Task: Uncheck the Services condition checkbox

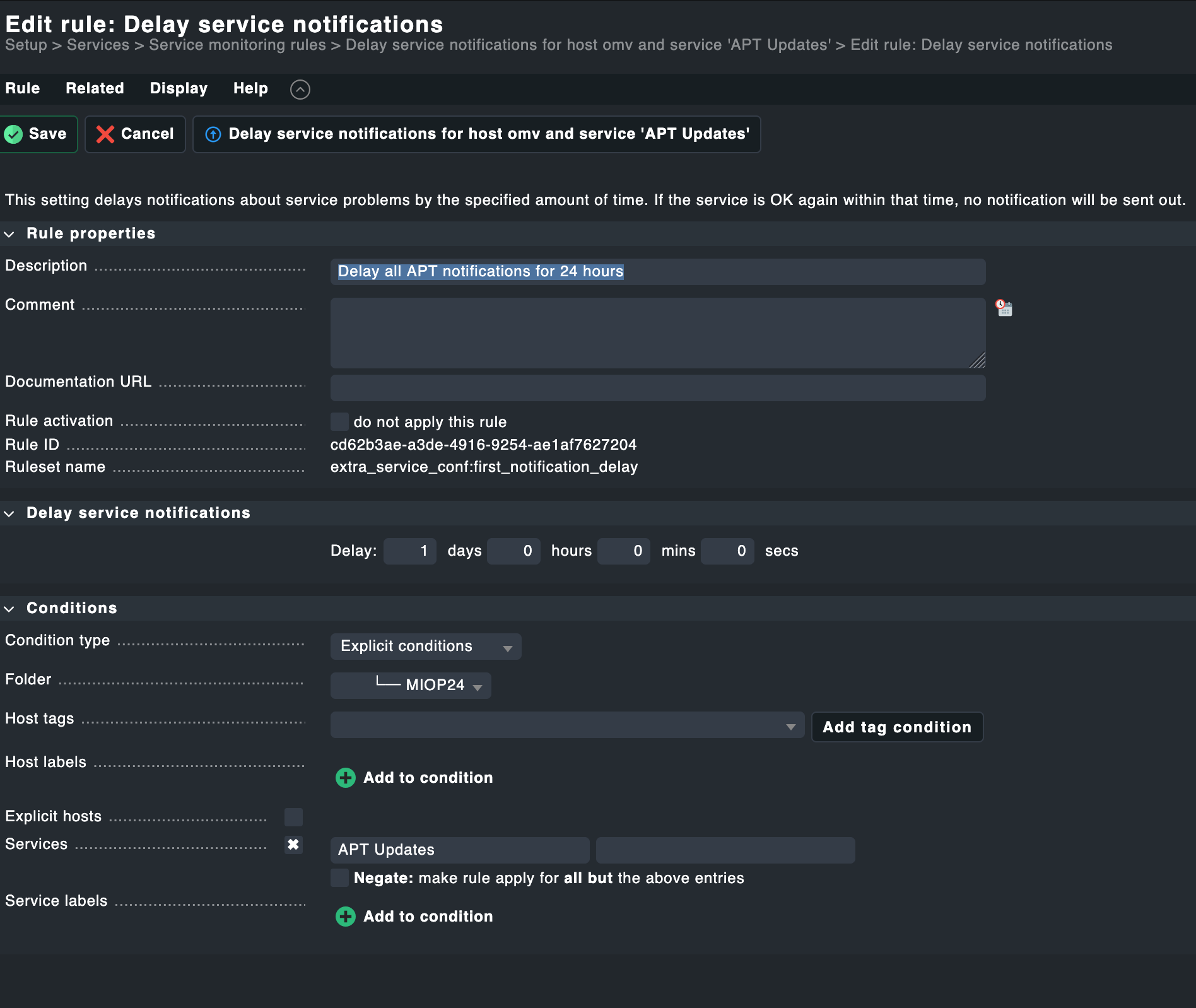Action: [x=293, y=845]
